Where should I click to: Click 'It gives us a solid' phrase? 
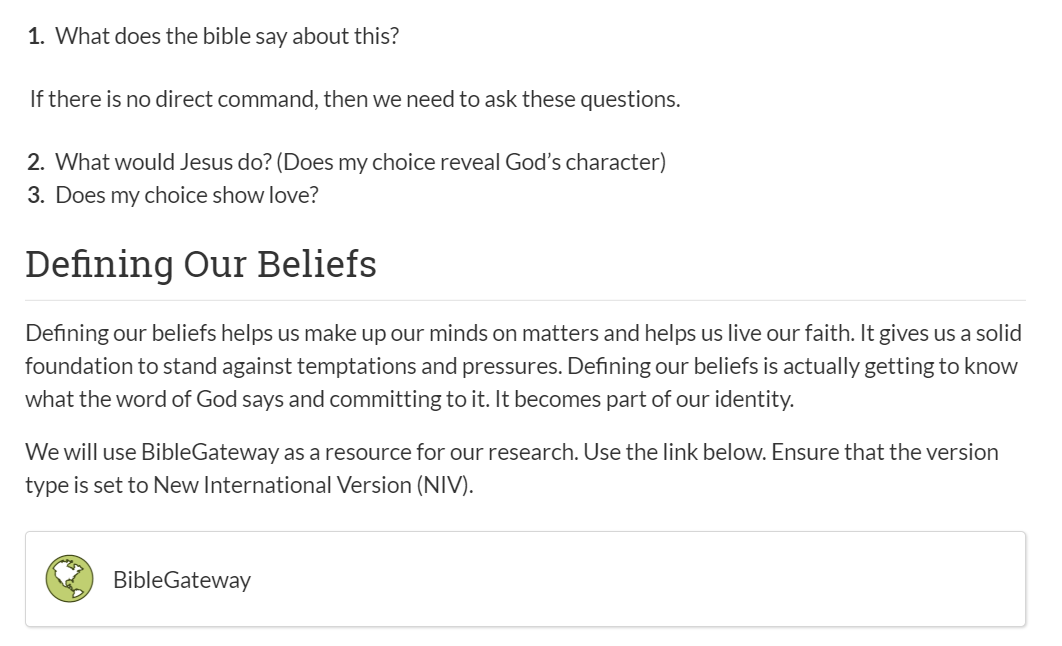(940, 333)
